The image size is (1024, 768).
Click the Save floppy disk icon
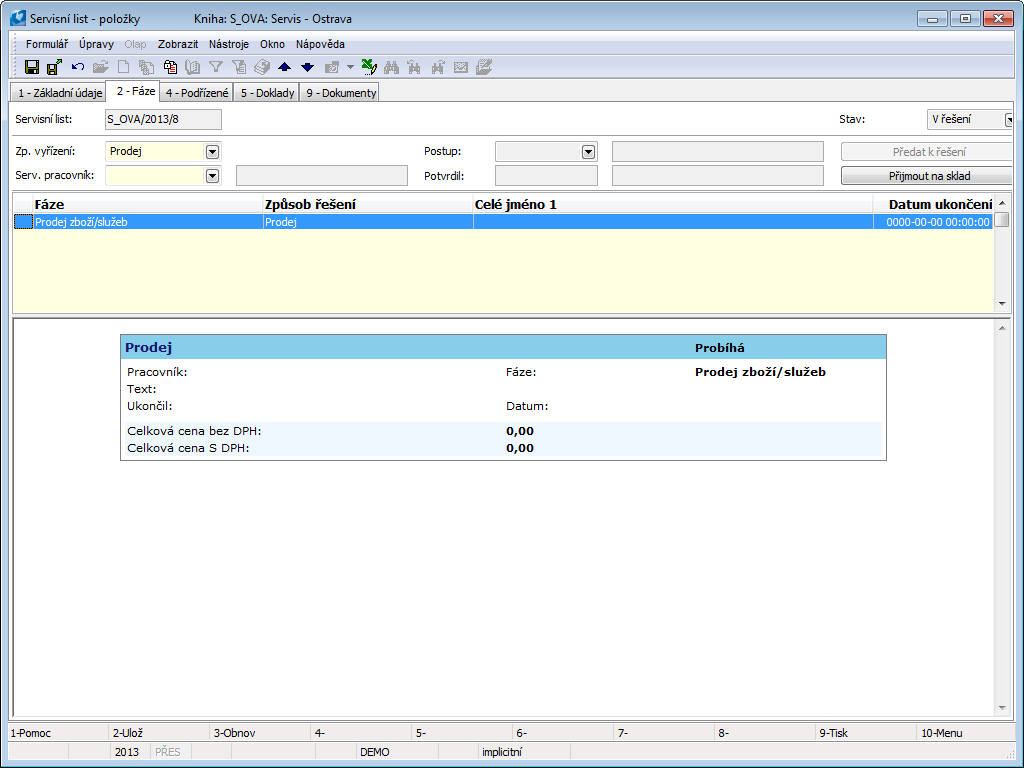32,67
